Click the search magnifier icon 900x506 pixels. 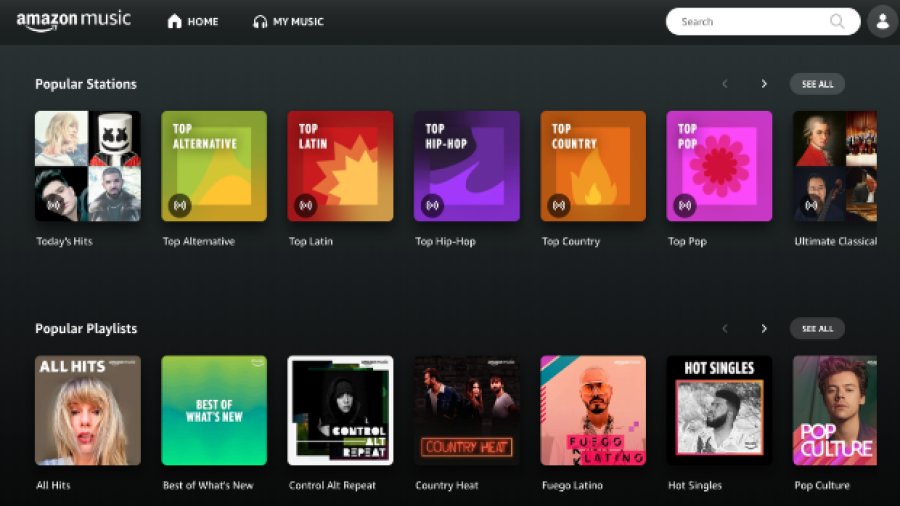click(x=837, y=21)
